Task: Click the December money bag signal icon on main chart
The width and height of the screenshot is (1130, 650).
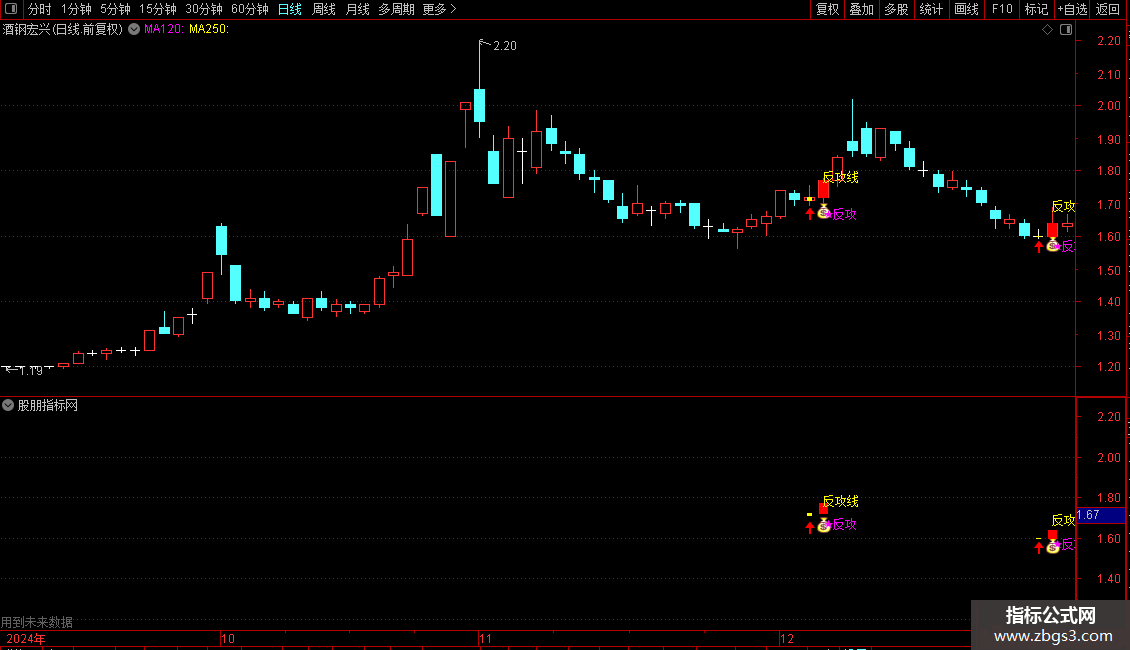Action: 824,213
